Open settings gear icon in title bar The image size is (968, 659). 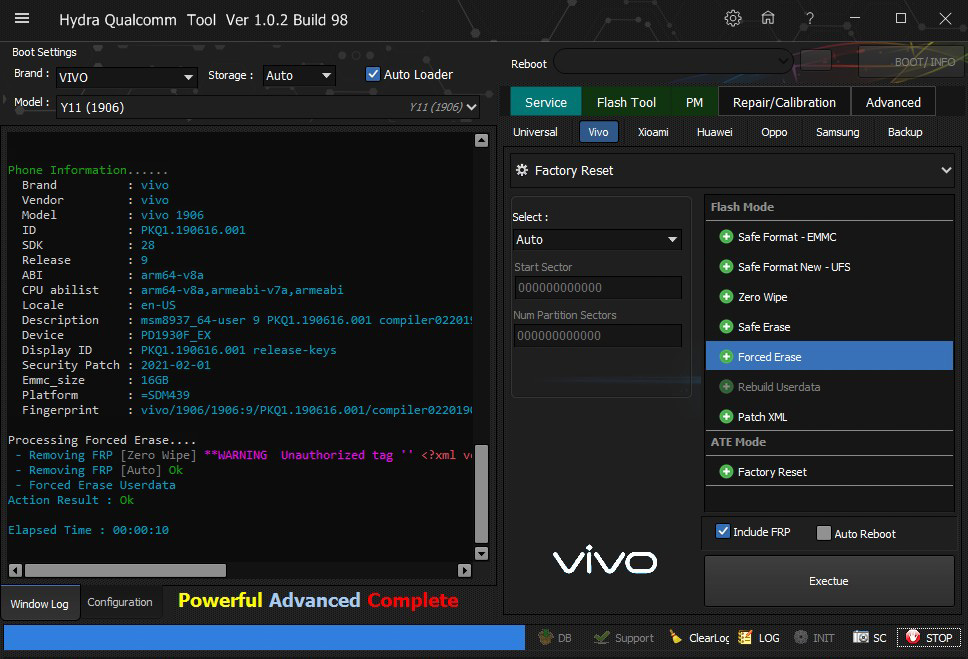733,19
